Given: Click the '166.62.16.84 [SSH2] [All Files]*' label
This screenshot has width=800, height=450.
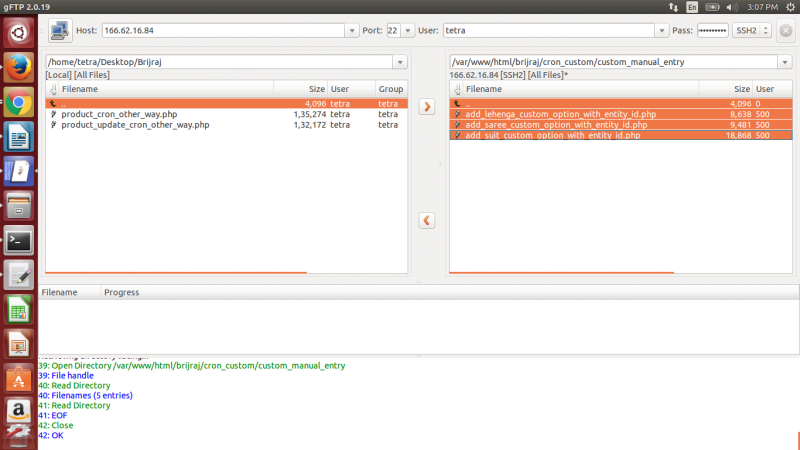Looking at the screenshot, I should click(509, 75).
